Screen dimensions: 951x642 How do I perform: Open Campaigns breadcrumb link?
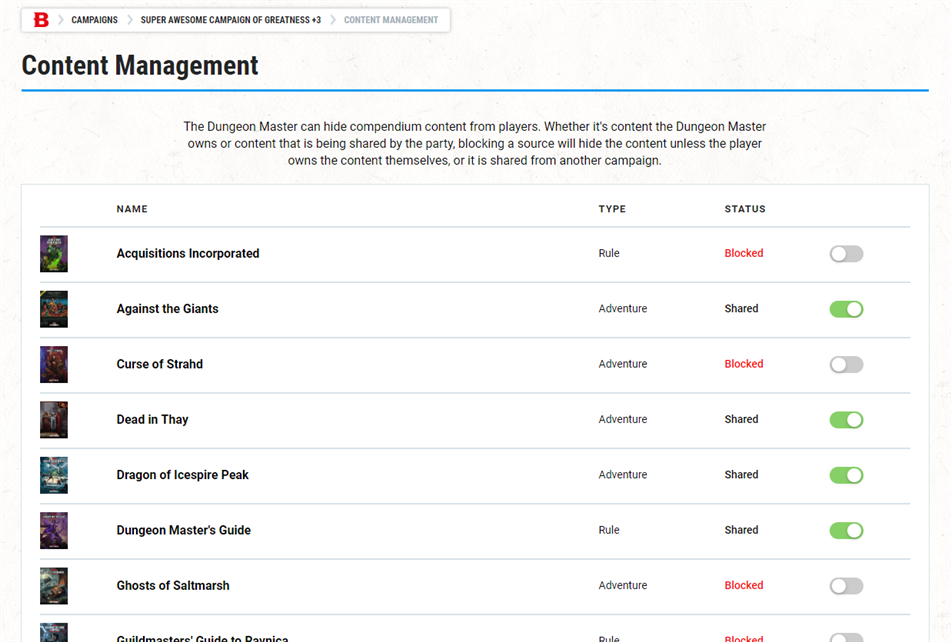coord(95,20)
